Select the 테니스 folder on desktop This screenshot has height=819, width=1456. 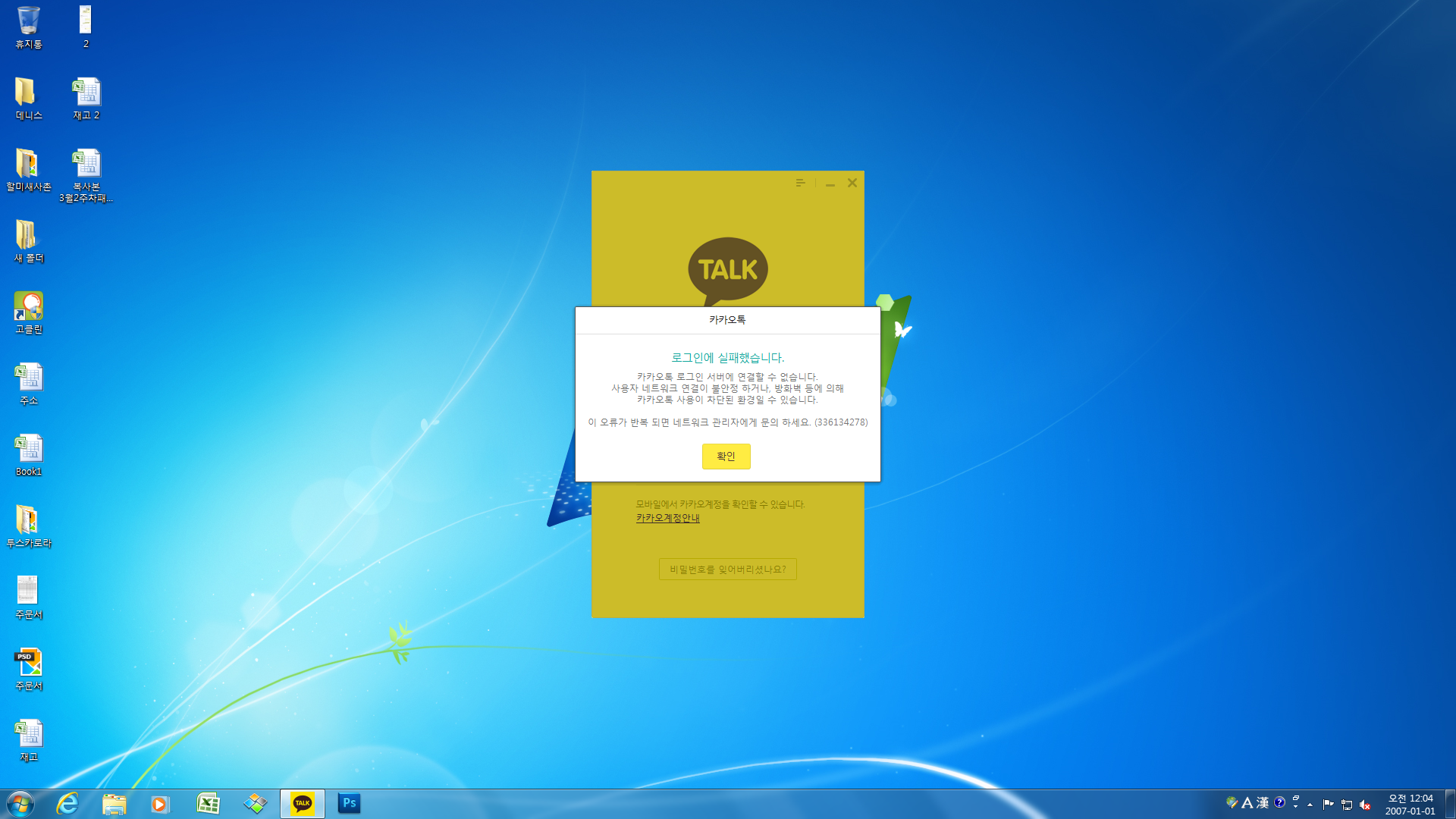pos(29,99)
